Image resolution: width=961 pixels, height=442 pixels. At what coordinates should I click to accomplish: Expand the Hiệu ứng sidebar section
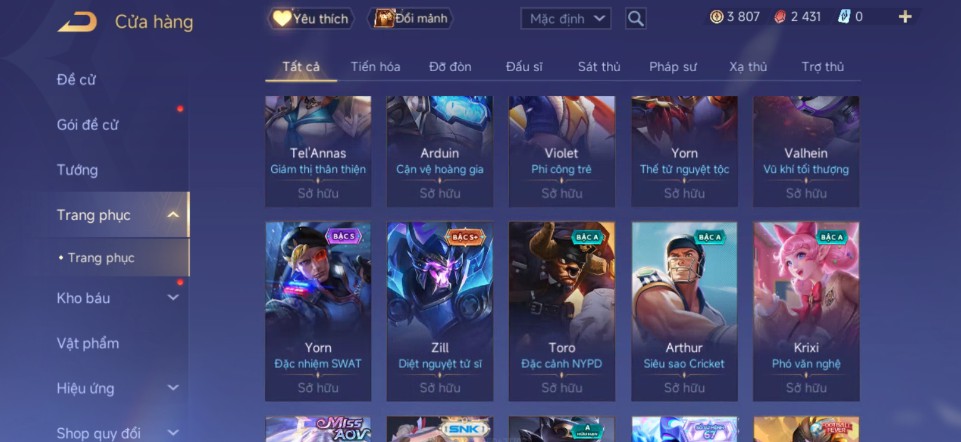[x=173, y=388]
